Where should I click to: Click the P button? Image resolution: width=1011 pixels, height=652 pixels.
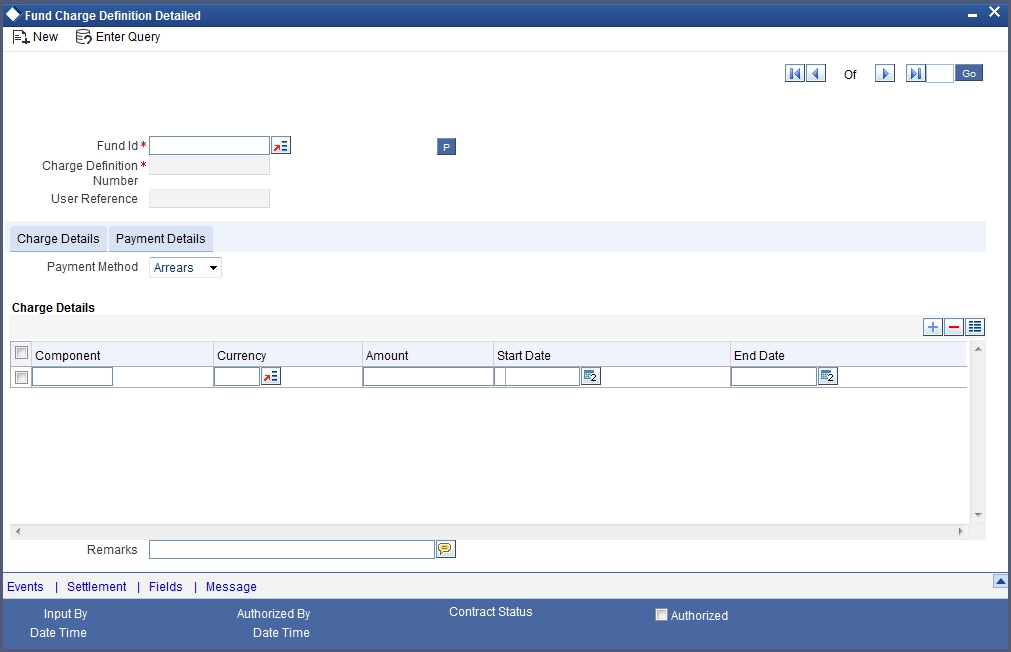coord(446,147)
